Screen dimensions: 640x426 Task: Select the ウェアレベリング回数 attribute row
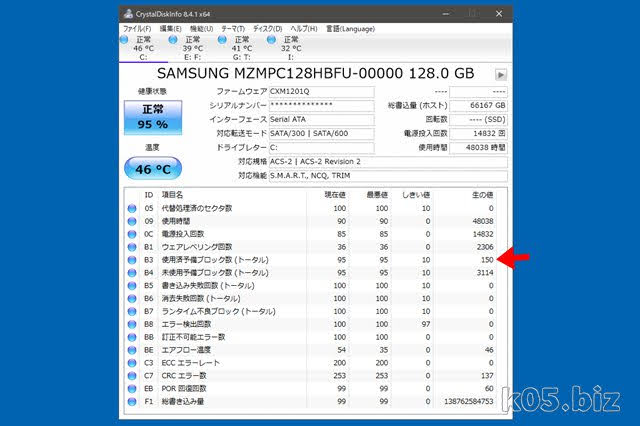coord(311,247)
